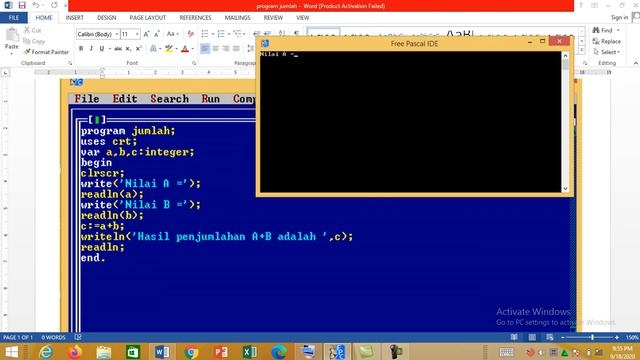Viewport: 640px width, 360px height.
Task: Activate the Format Painter
Action: pos(46,52)
